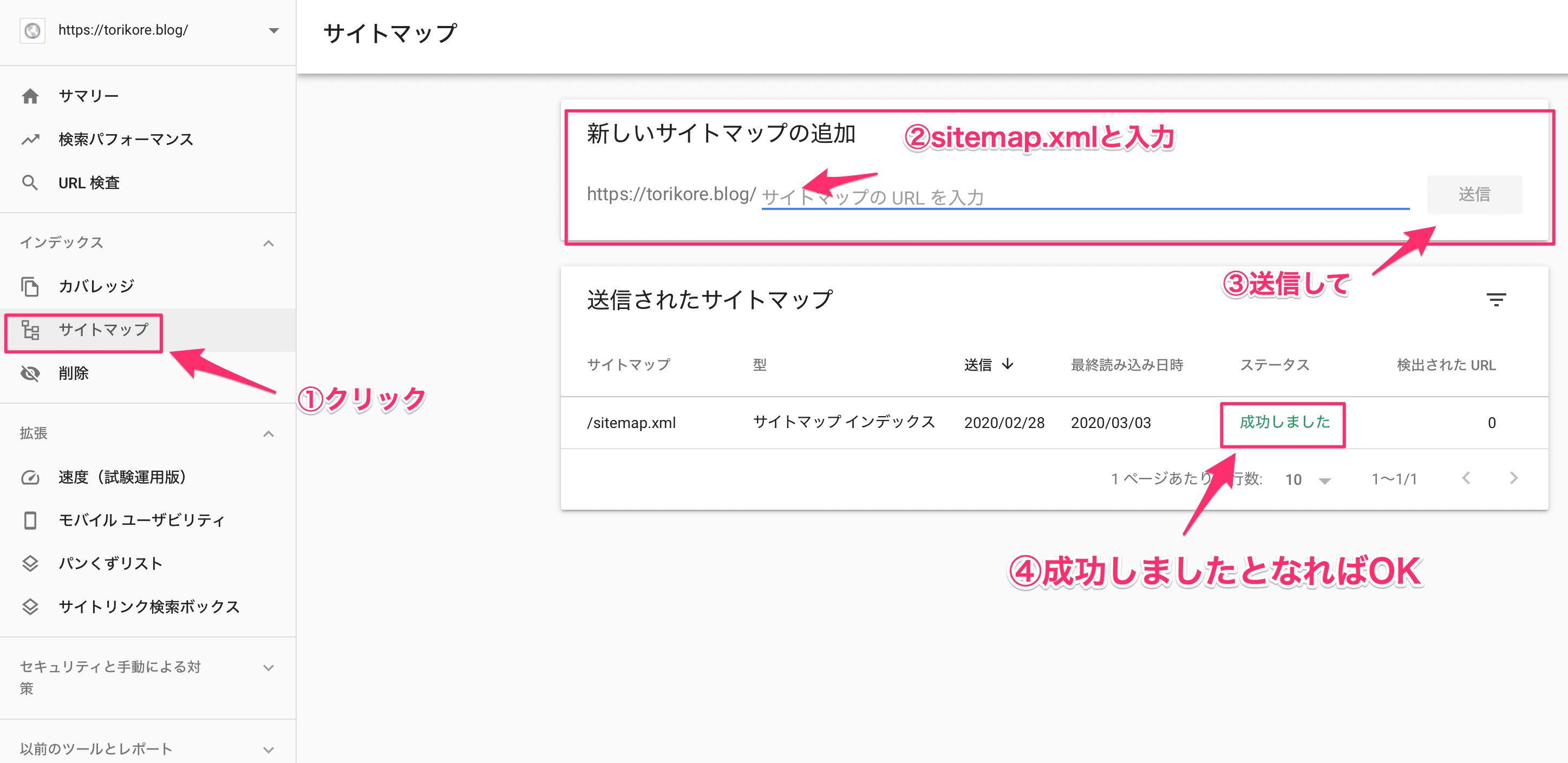
Task: Select サイトマップ in the sidebar menu
Action: (x=103, y=330)
